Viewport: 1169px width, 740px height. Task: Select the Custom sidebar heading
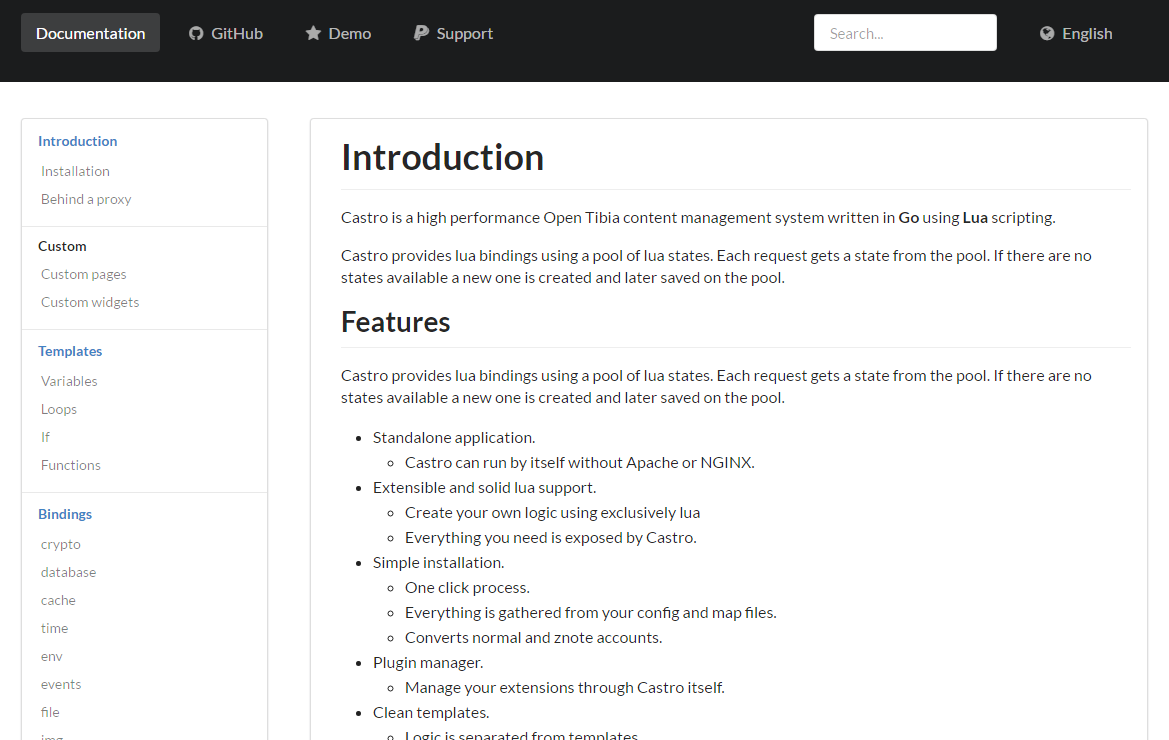coord(62,246)
